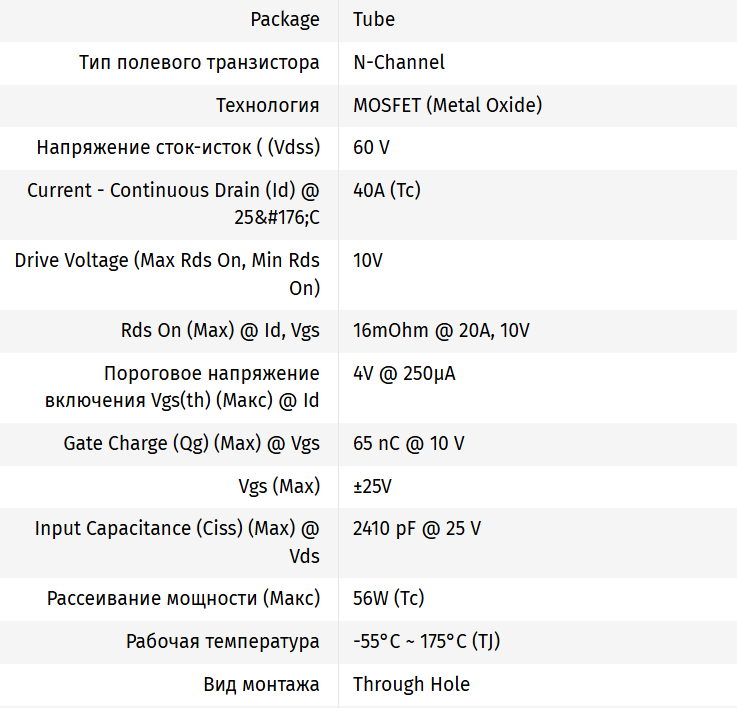Viewport: 737px width, 708px height.
Task: Click the 'Вид монтажа' row label
Action: [262, 685]
